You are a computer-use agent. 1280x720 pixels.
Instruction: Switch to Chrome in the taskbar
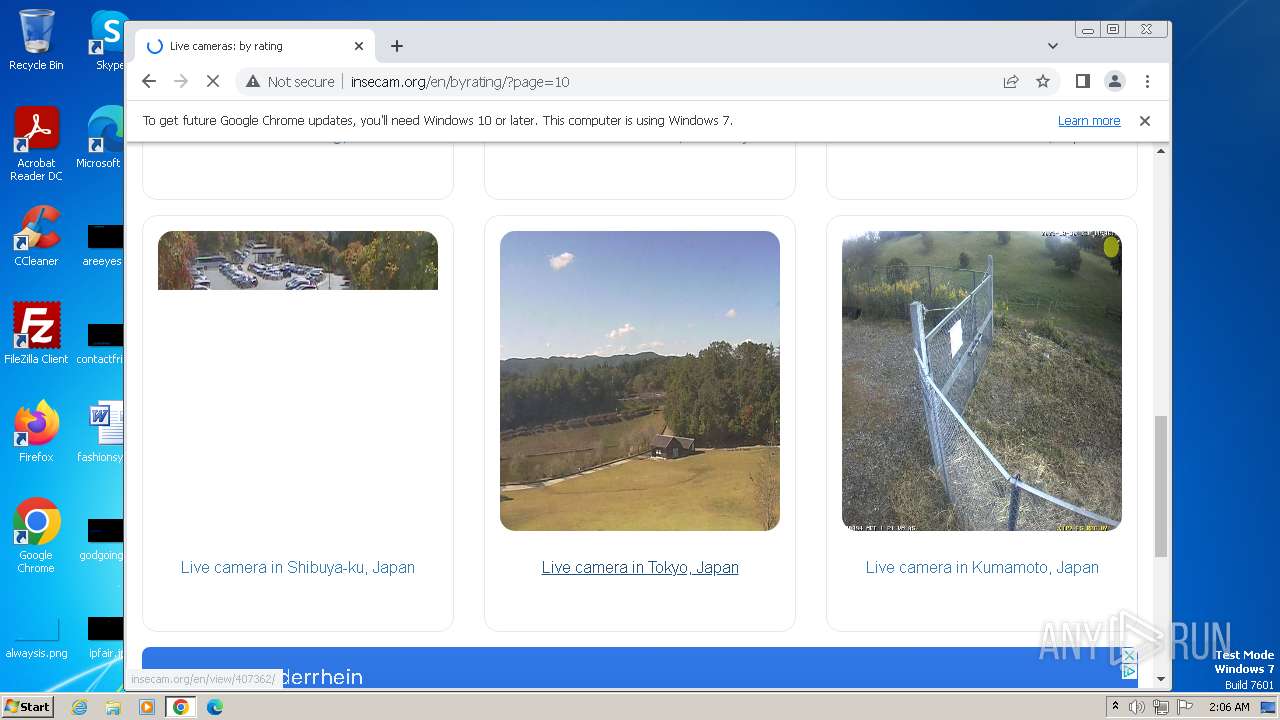point(181,707)
